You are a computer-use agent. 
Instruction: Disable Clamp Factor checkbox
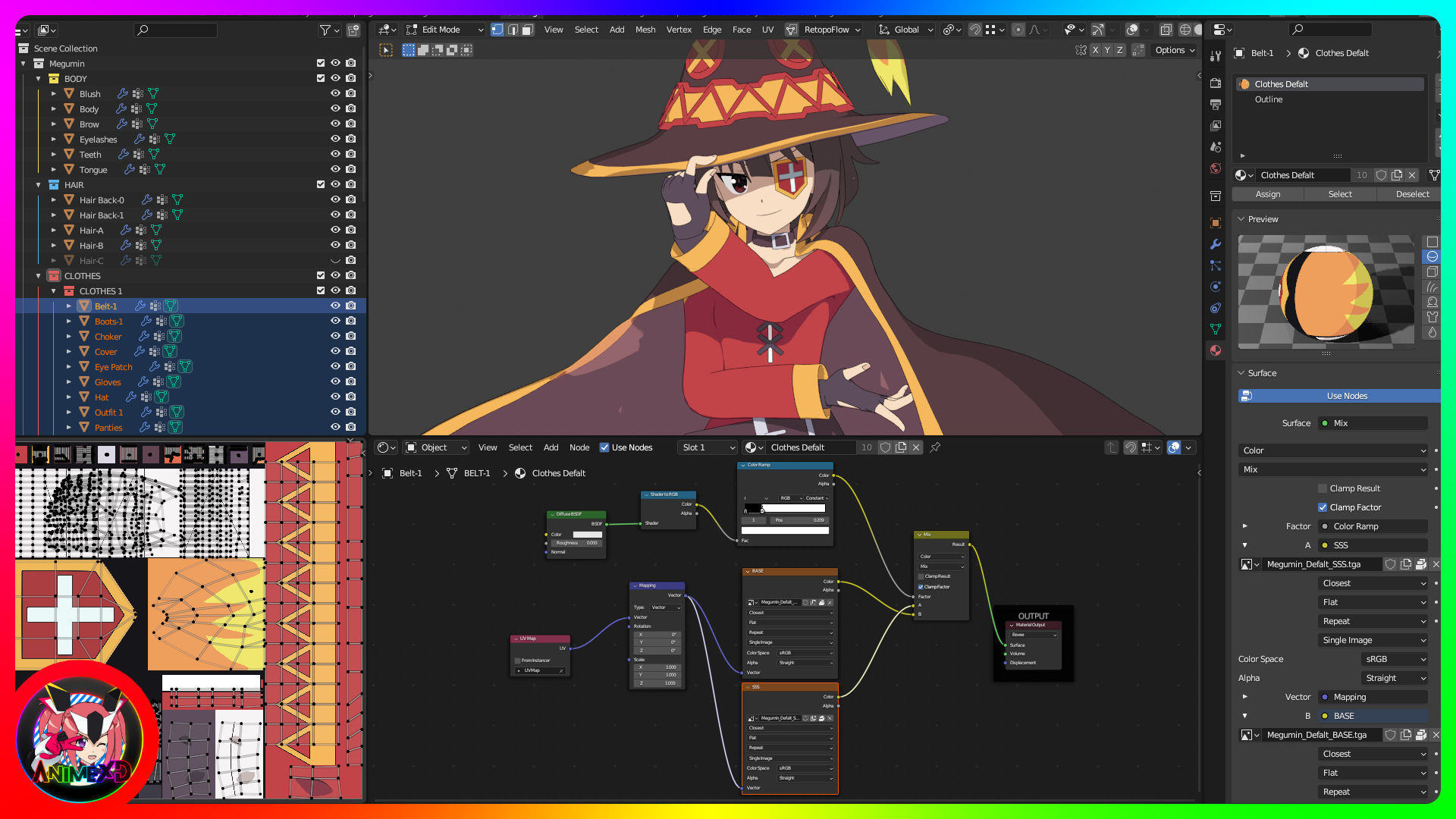[1323, 507]
